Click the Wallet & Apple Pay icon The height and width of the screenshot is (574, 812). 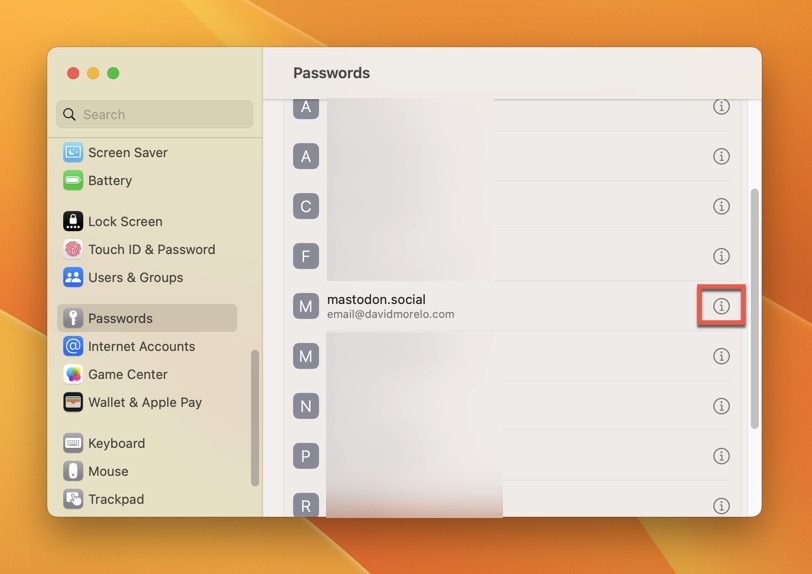pos(73,402)
